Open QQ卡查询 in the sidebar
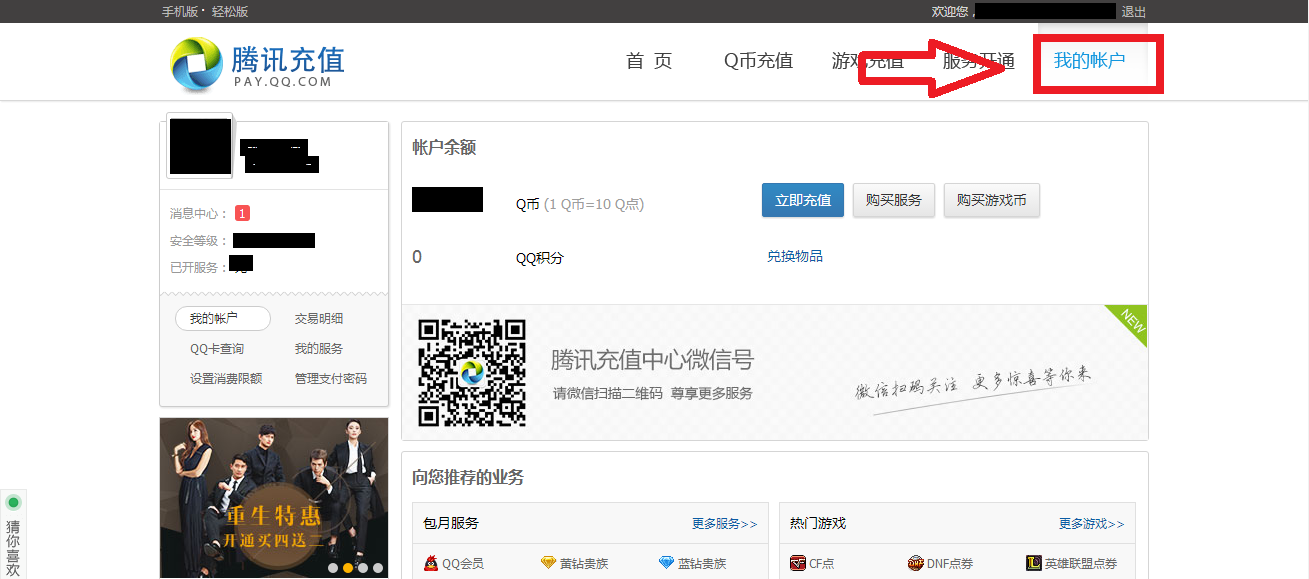Viewport: 1309px width, 579px height. [x=217, y=349]
